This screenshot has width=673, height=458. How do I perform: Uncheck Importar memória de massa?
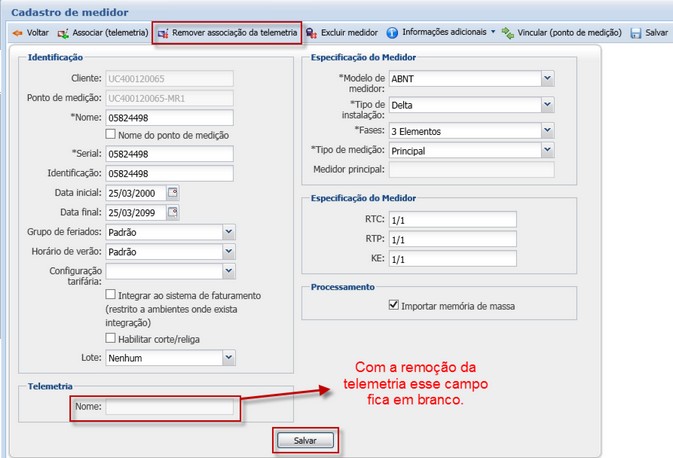(x=394, y=305)
